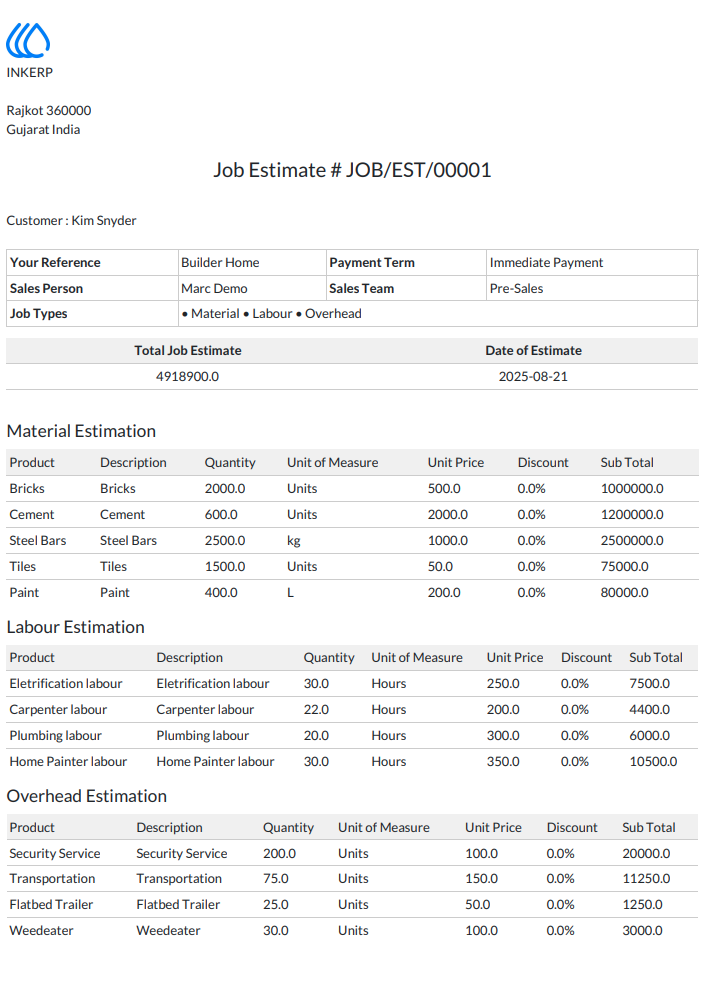Click the Plumbing labour sub total 6000.0
Viewport: 704px width, 996px height.
(x=649, y=736)
